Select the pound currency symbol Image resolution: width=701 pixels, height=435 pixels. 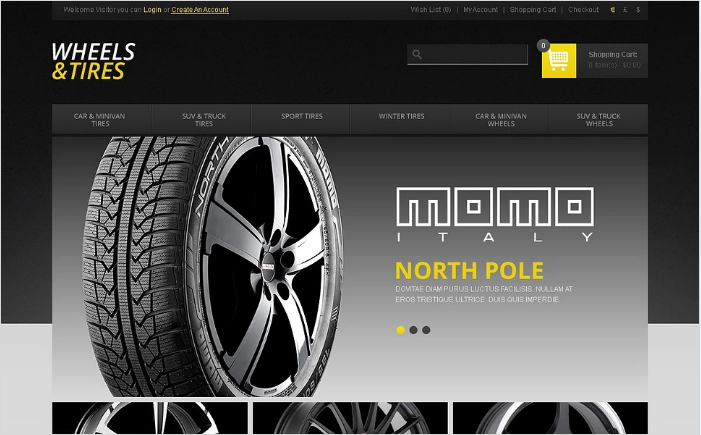pyautogui.click(x=625, y=9)
